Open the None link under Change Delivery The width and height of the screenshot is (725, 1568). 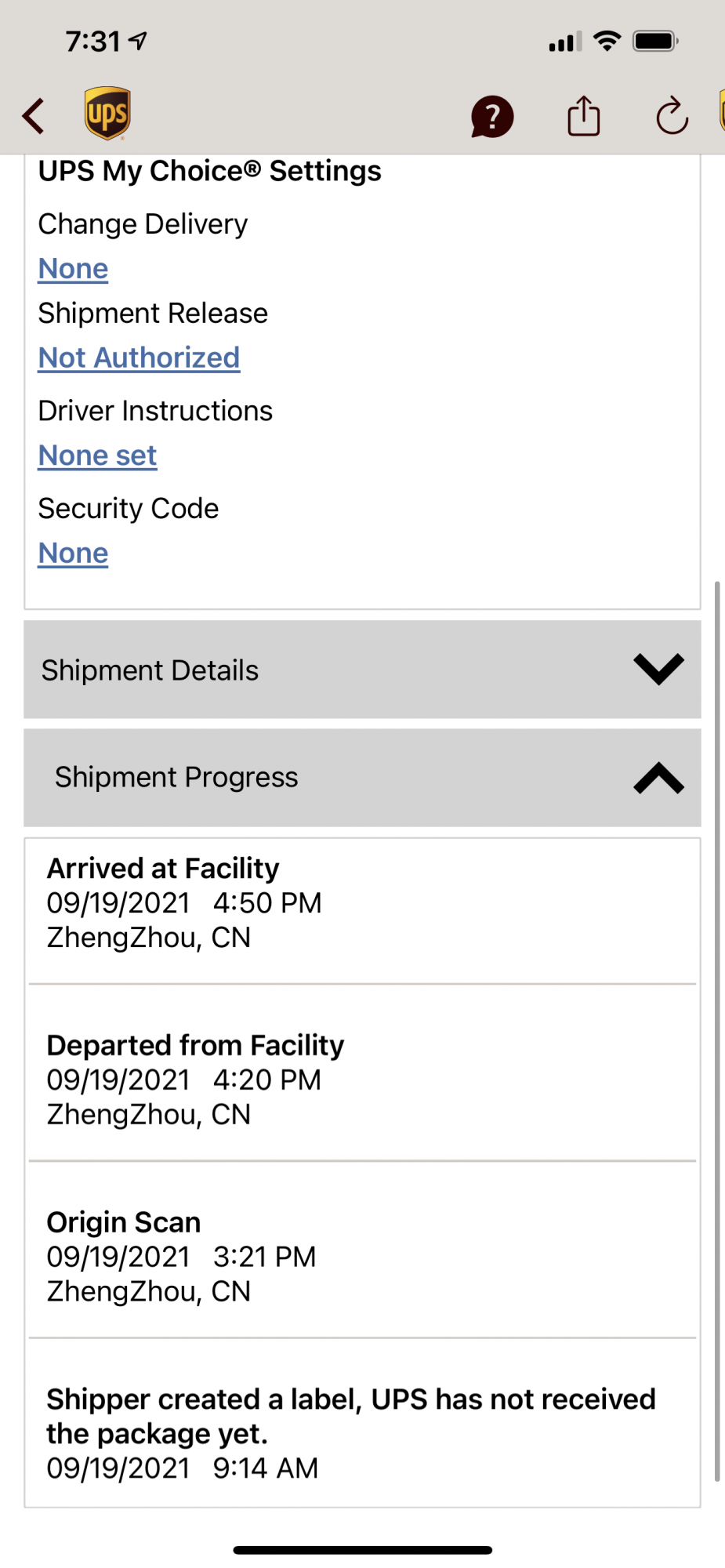point(74,269)
